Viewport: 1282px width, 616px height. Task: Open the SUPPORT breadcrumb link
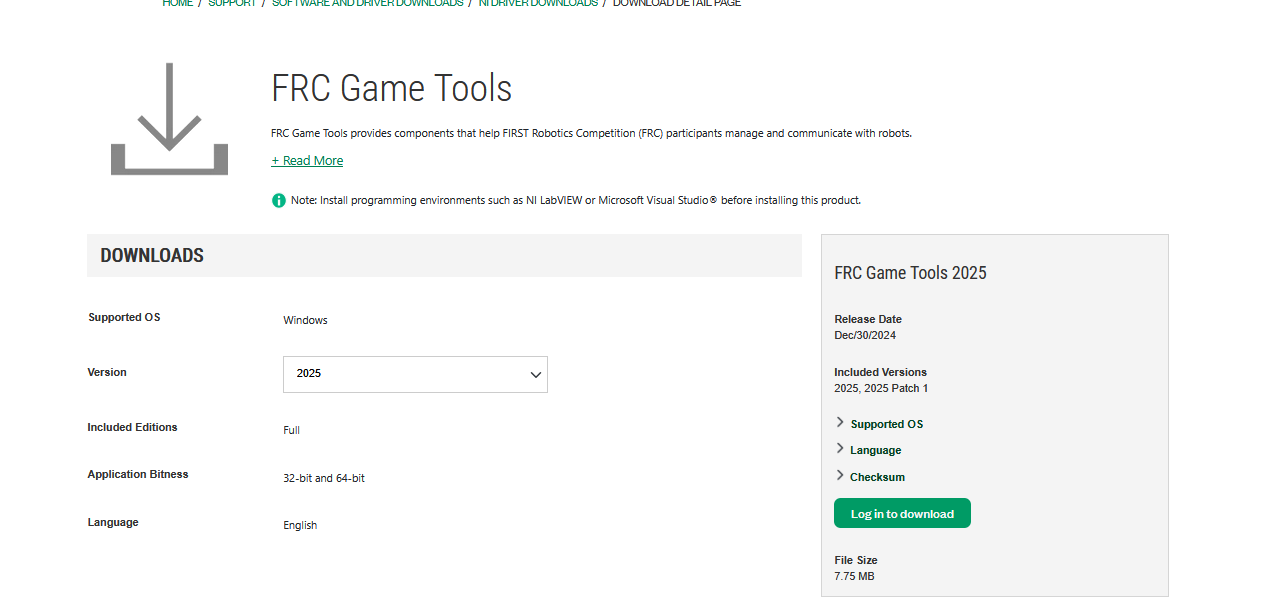232,3
